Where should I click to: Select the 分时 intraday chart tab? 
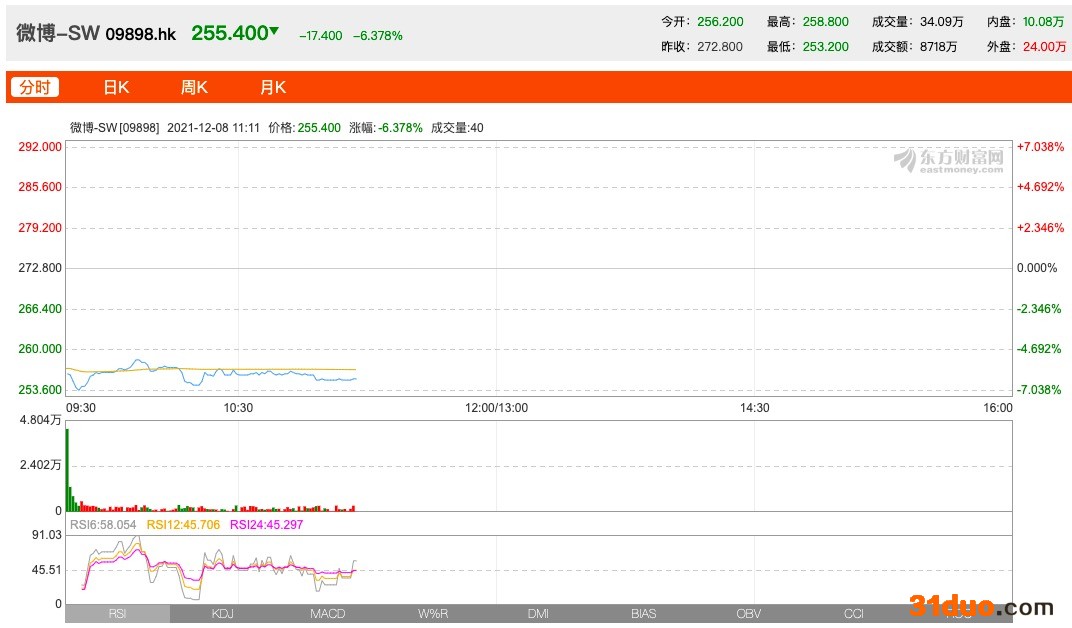(x=35, y=87)
